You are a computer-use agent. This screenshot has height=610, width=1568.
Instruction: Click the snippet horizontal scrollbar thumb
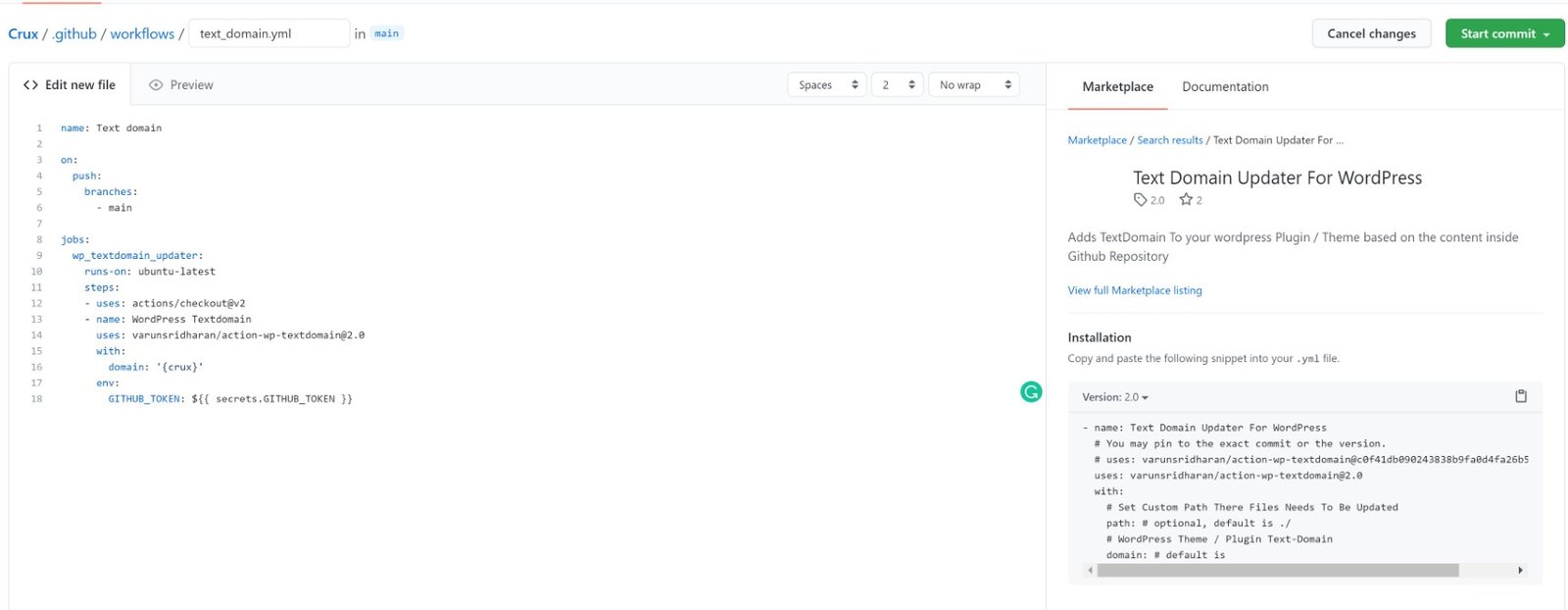pos(1277,570)
